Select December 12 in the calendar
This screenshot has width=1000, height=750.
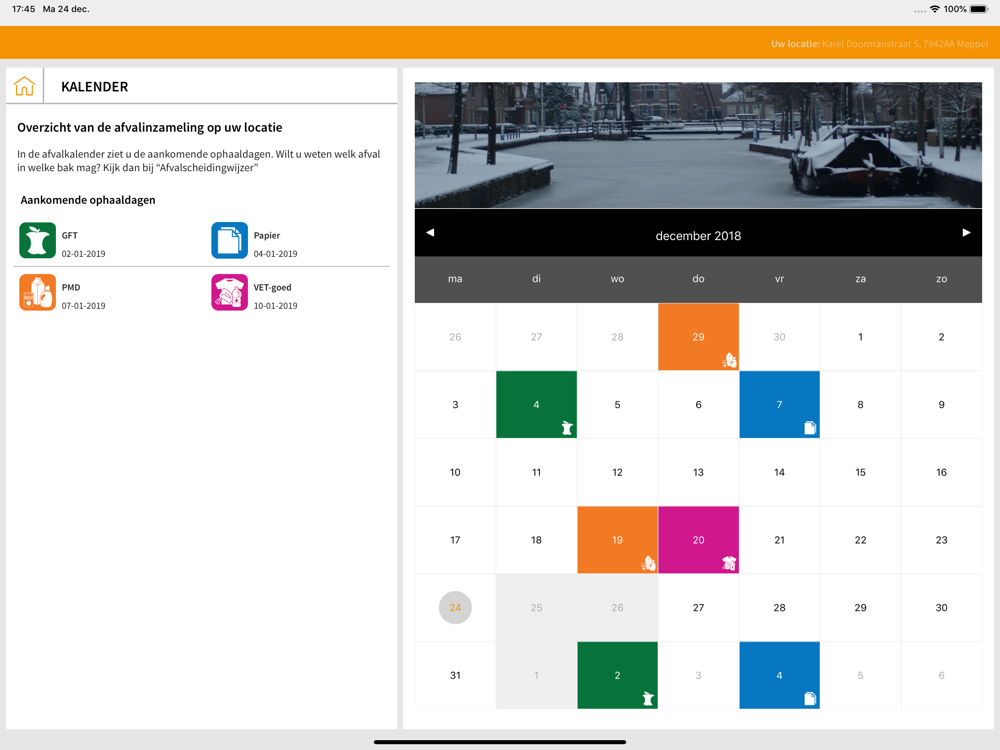617,472
